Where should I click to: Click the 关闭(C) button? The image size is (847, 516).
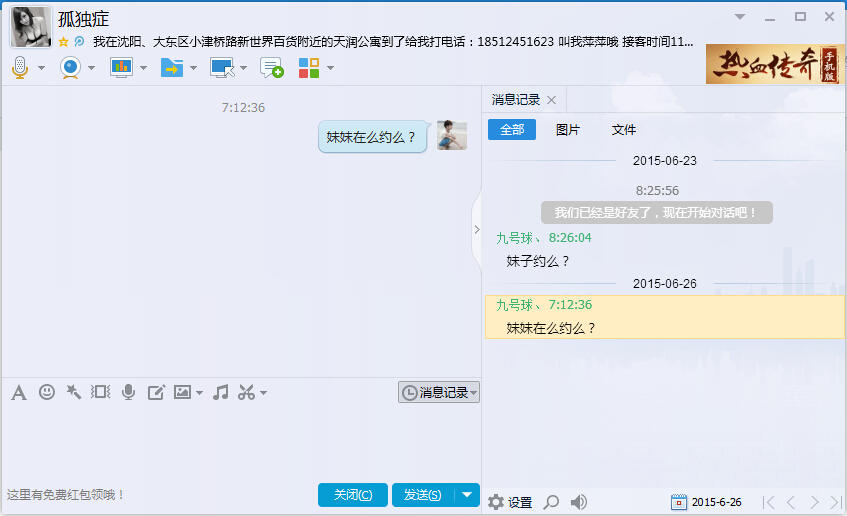point(353,495)
